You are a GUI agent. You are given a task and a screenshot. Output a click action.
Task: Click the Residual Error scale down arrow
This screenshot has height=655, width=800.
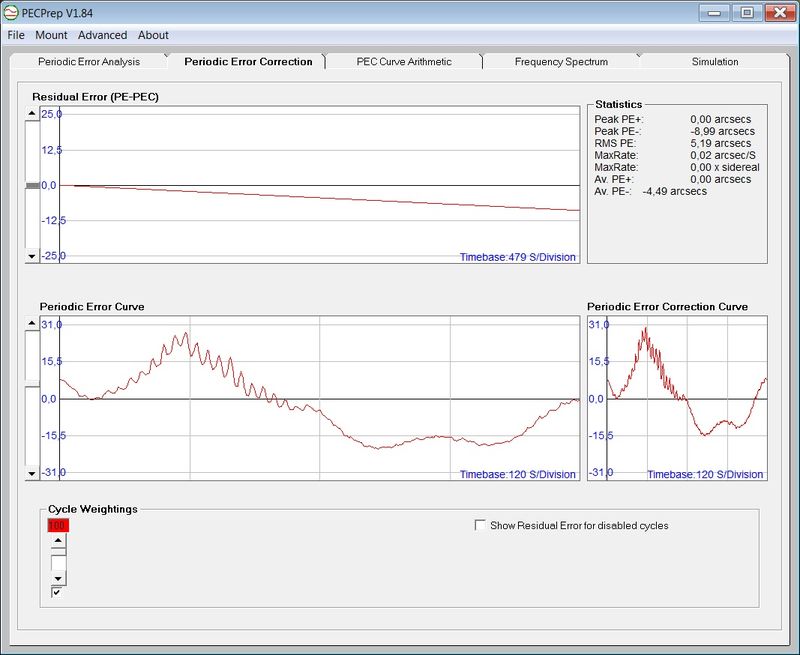pos(32,256)
